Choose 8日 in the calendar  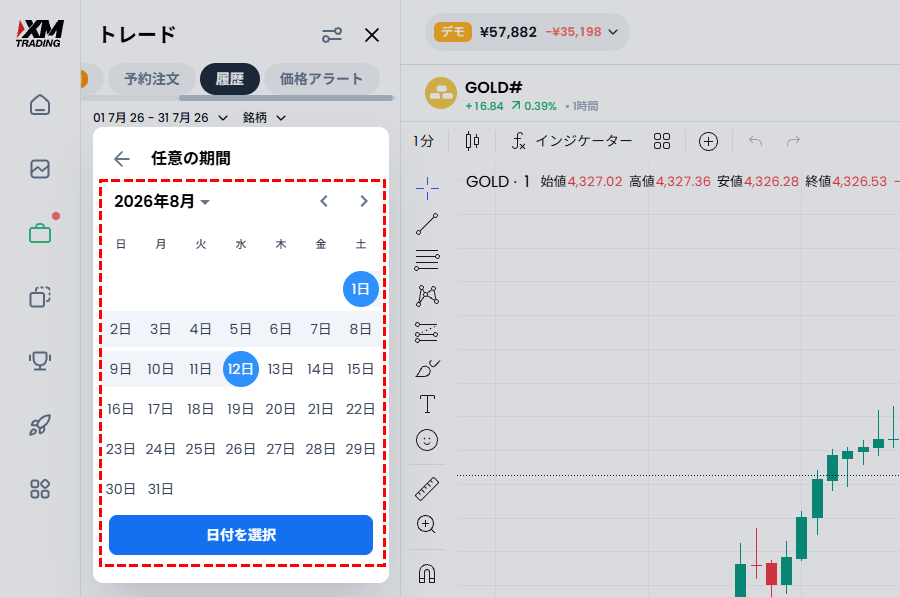[360, 329]
